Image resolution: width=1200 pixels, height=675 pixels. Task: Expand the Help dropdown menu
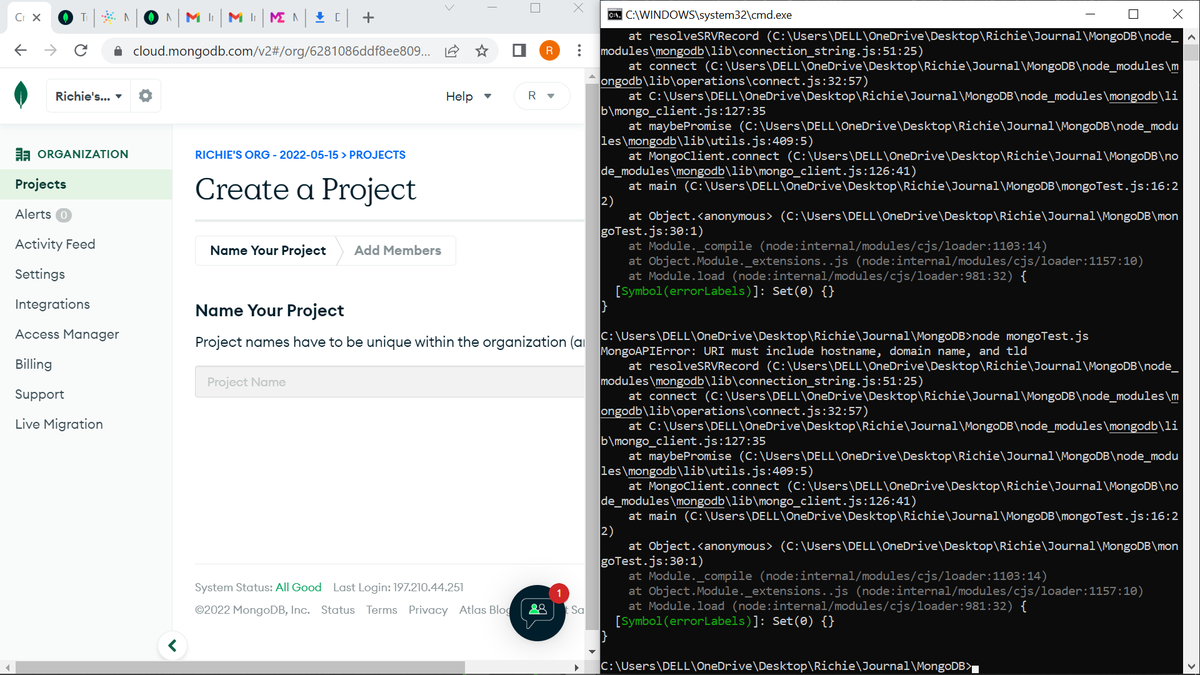[469, 96]
